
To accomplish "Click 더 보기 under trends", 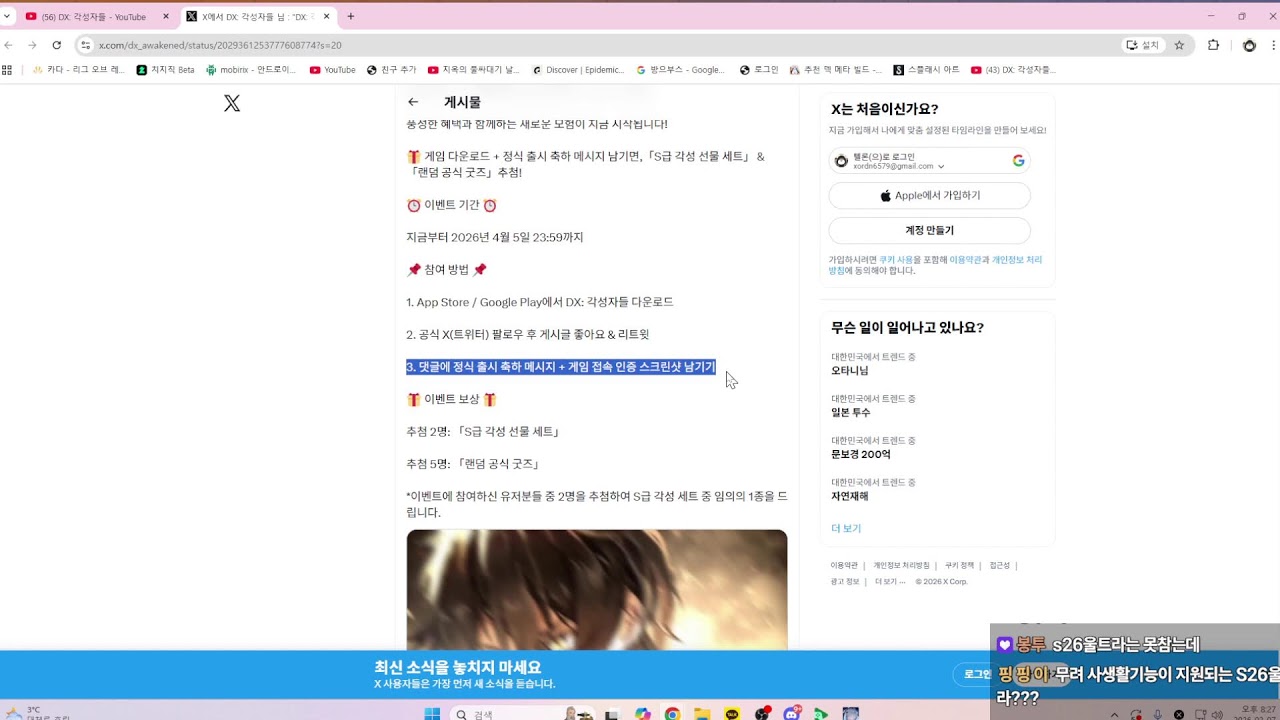I will tap(846, 528).
